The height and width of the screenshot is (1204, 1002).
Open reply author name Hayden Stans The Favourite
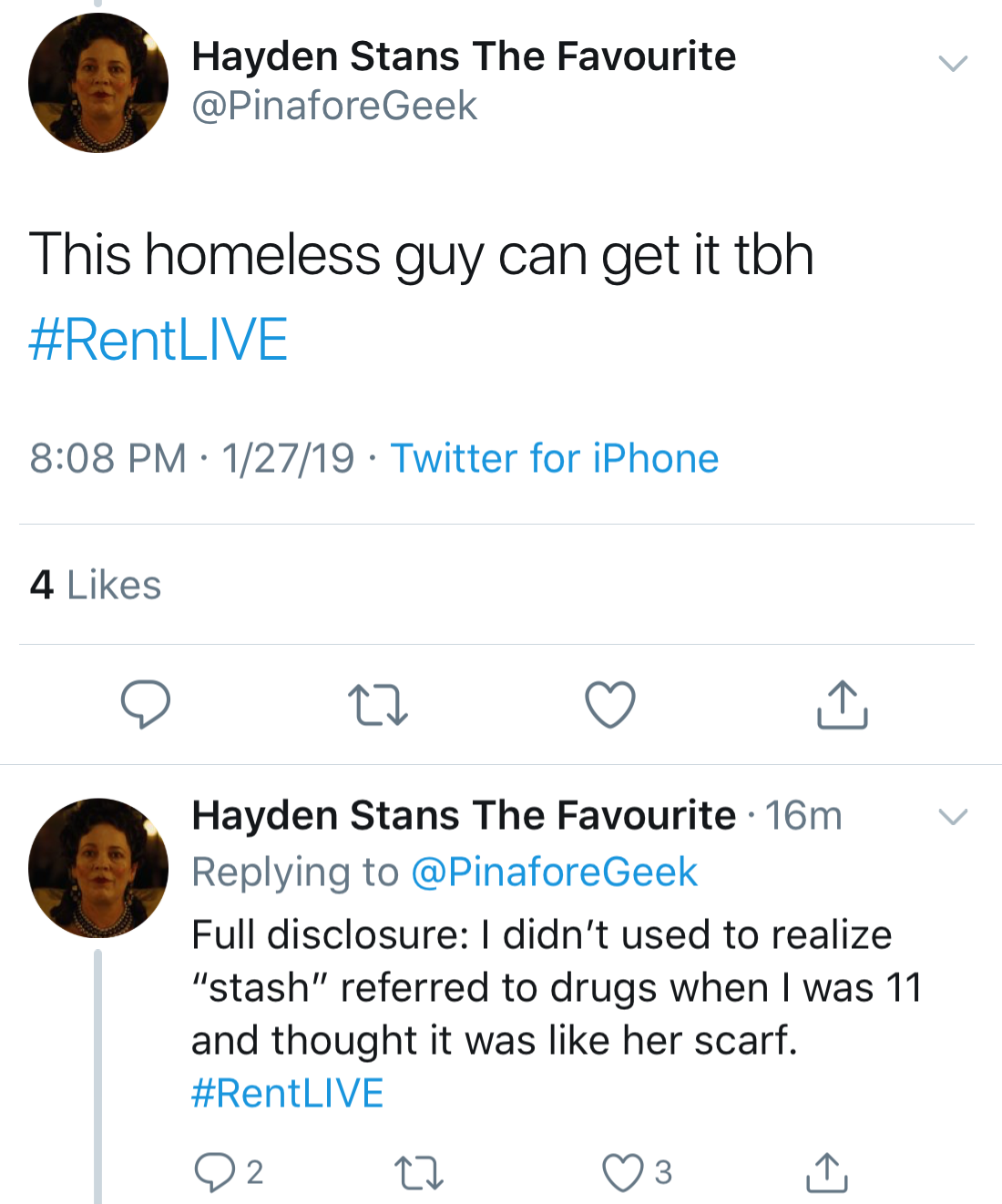point(464,815)
